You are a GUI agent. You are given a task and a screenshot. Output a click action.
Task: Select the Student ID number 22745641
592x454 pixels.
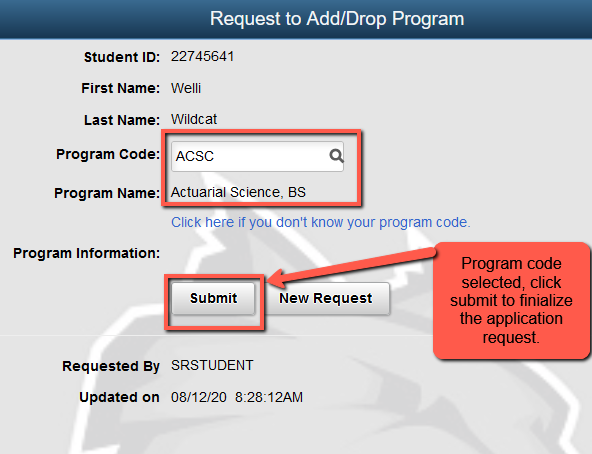[202, 57]
